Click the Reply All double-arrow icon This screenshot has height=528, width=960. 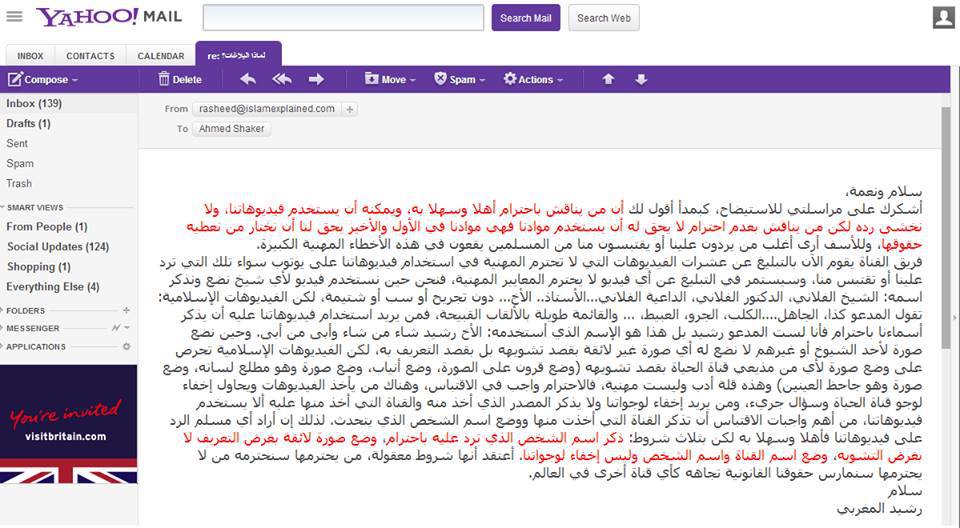point(282,80)
